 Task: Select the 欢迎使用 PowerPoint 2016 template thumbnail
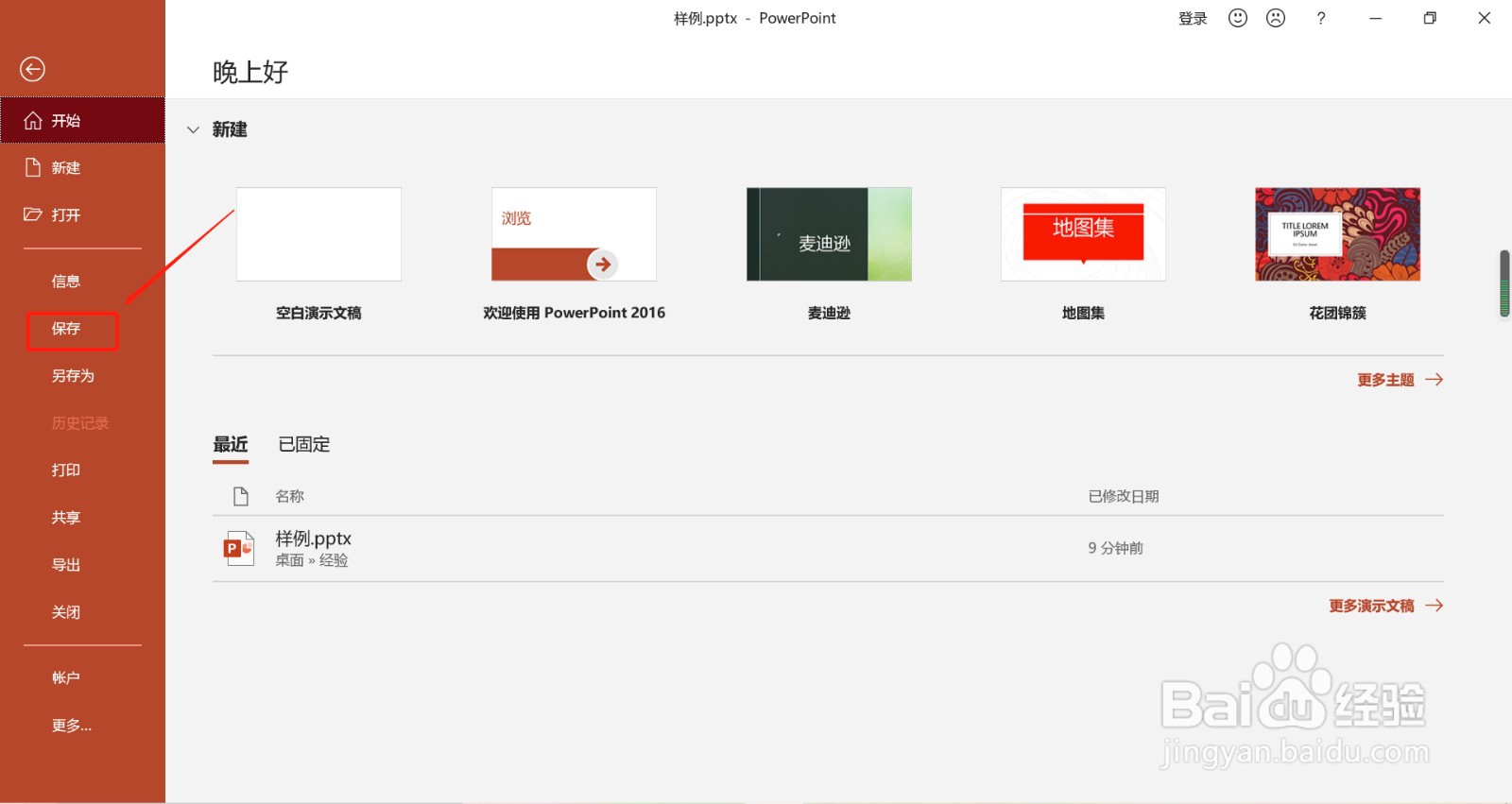574,234
